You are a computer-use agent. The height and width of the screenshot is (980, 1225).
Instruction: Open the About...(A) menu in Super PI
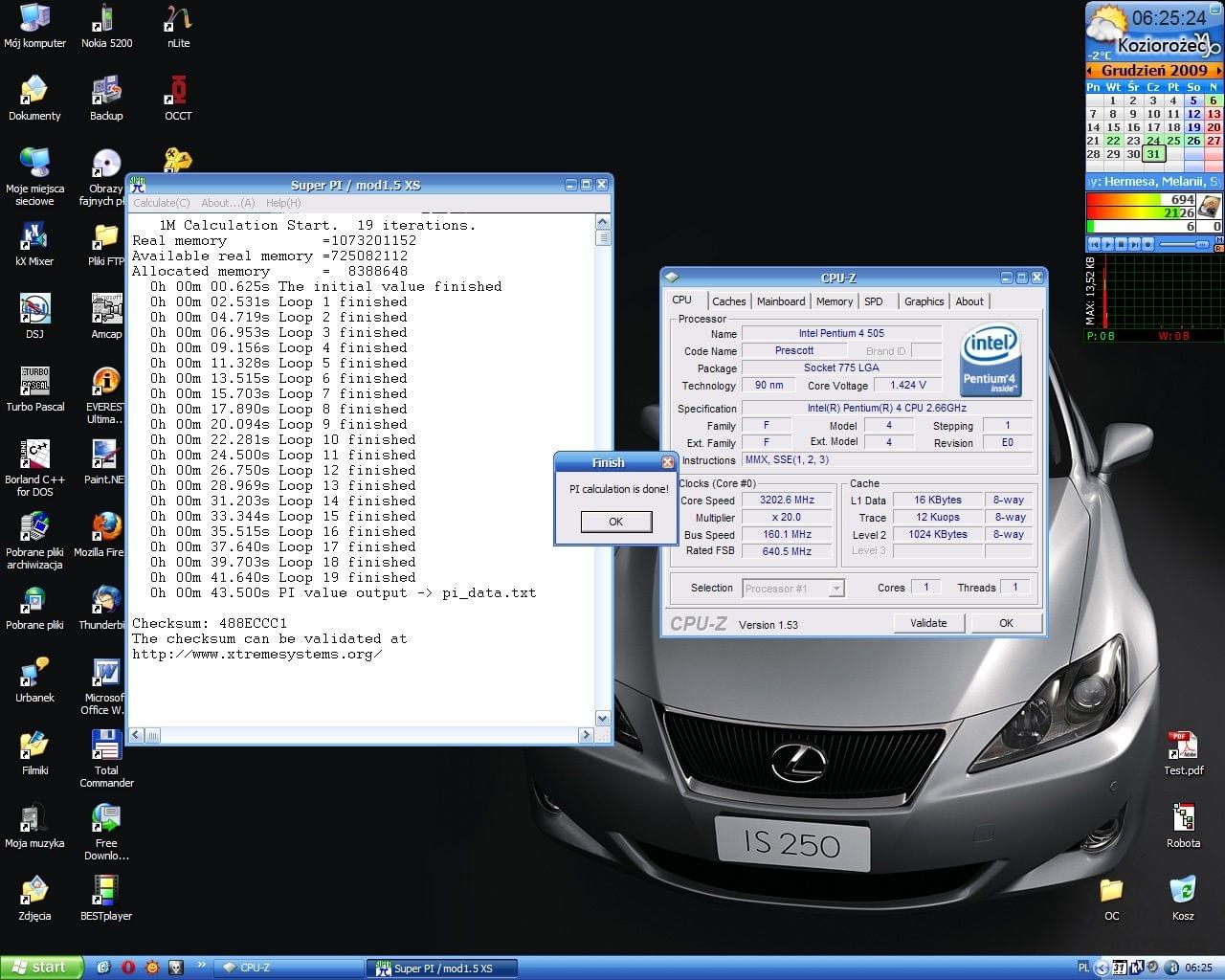pos(228,203)
